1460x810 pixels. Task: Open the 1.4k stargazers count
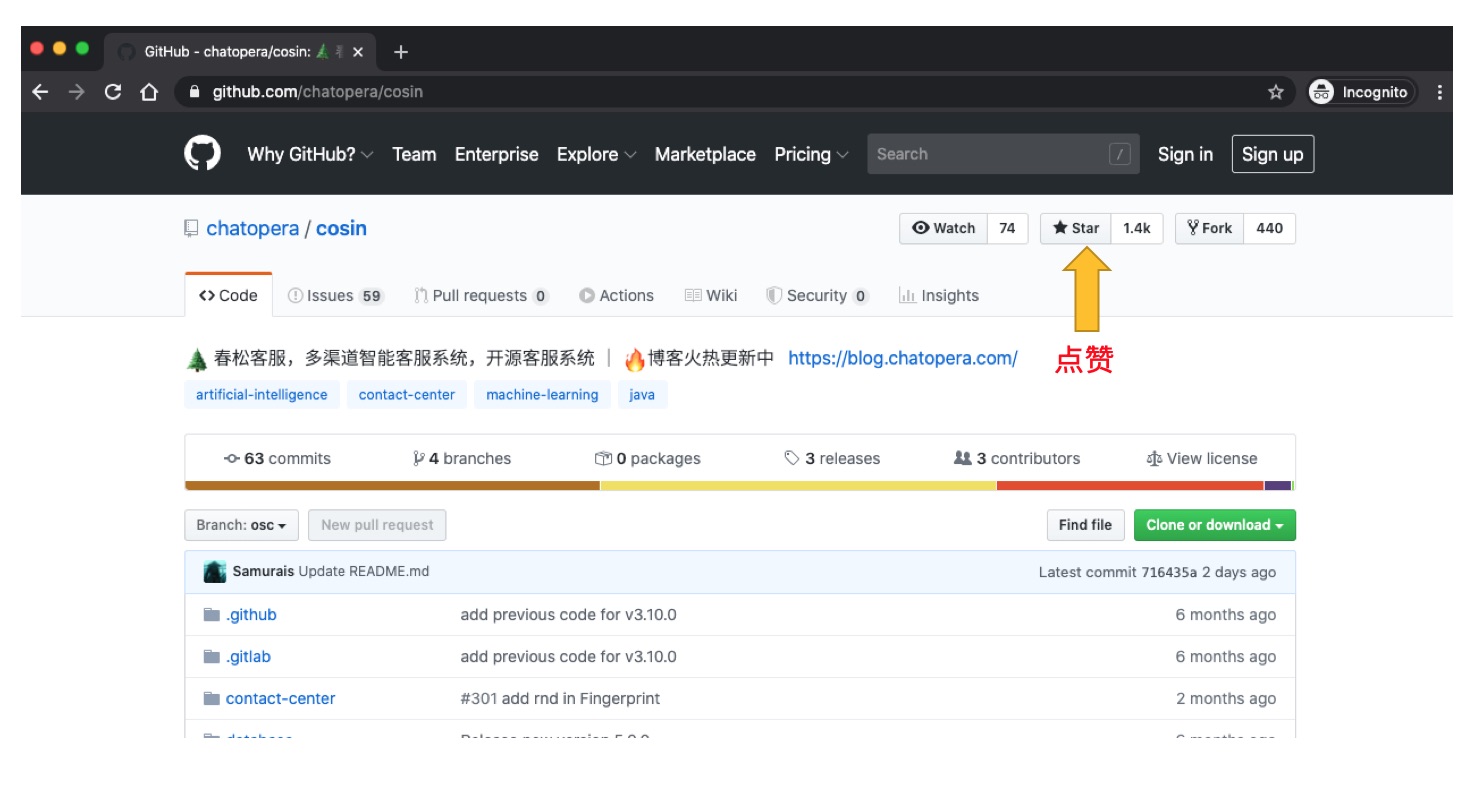point(1137,228)
